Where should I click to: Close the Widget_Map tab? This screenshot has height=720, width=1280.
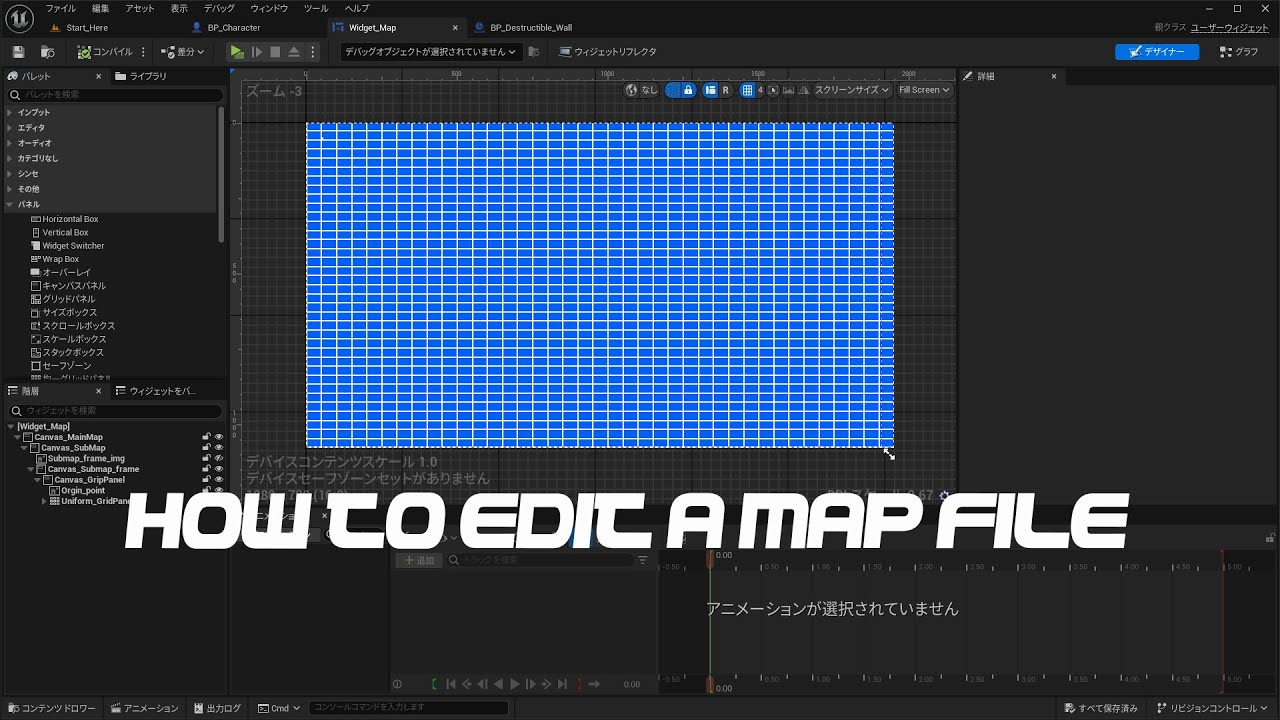point(456,28)
